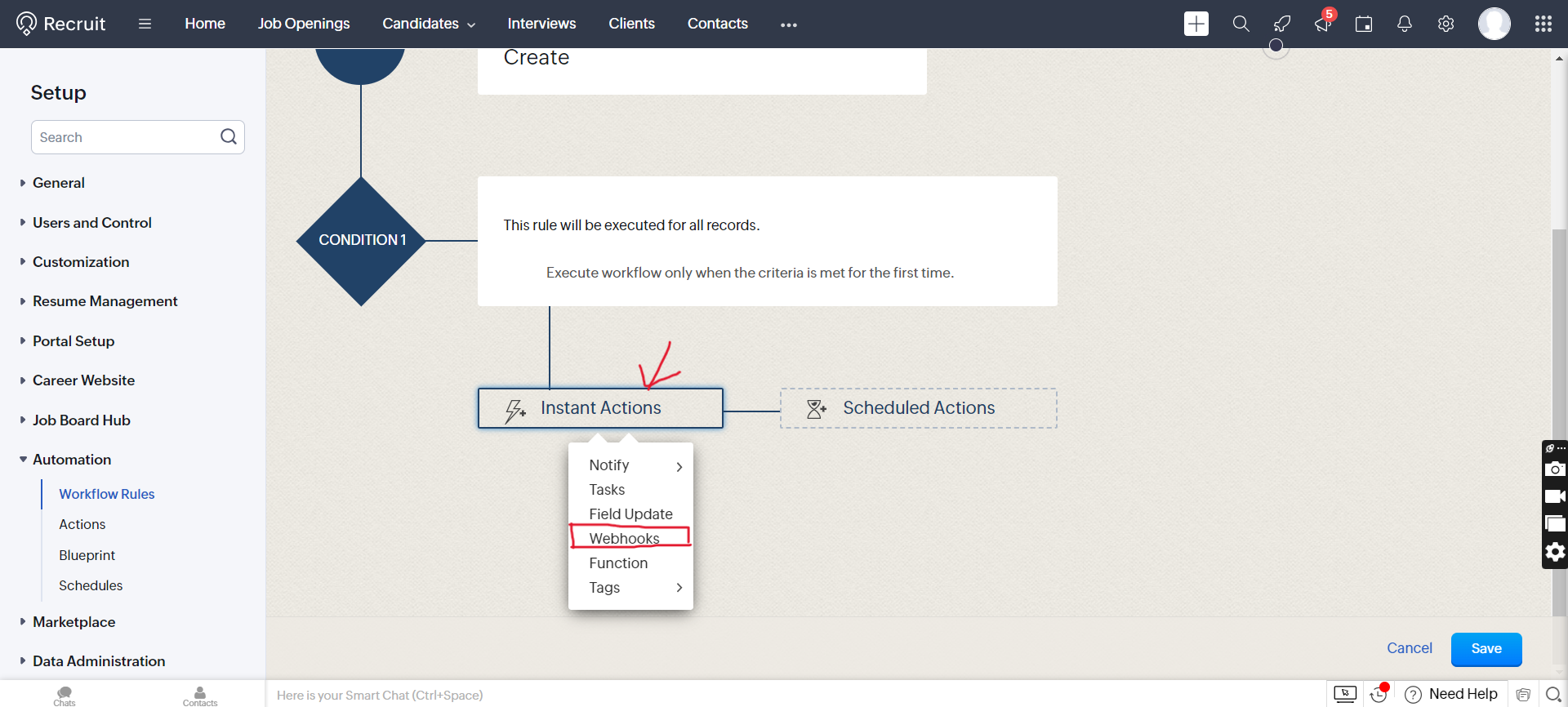Open Workflow Rules in sidebar

[107, 494]
